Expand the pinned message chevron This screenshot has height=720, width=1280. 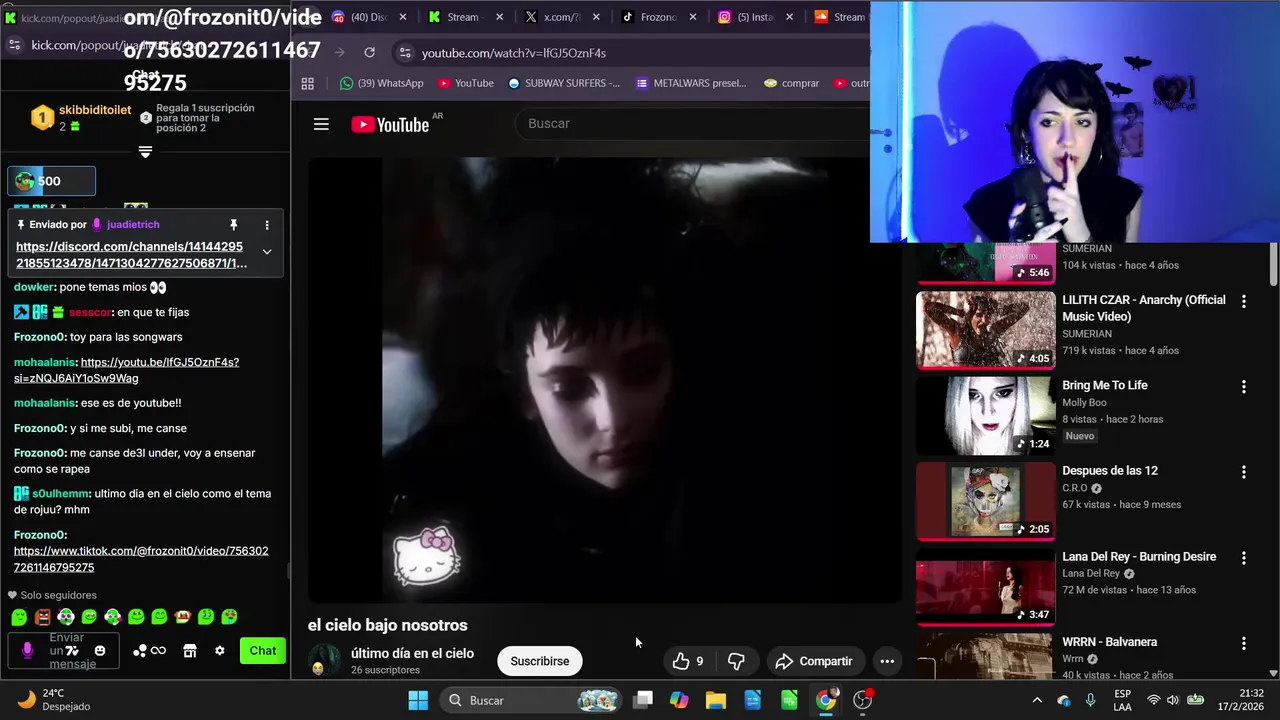coord(267,252)
